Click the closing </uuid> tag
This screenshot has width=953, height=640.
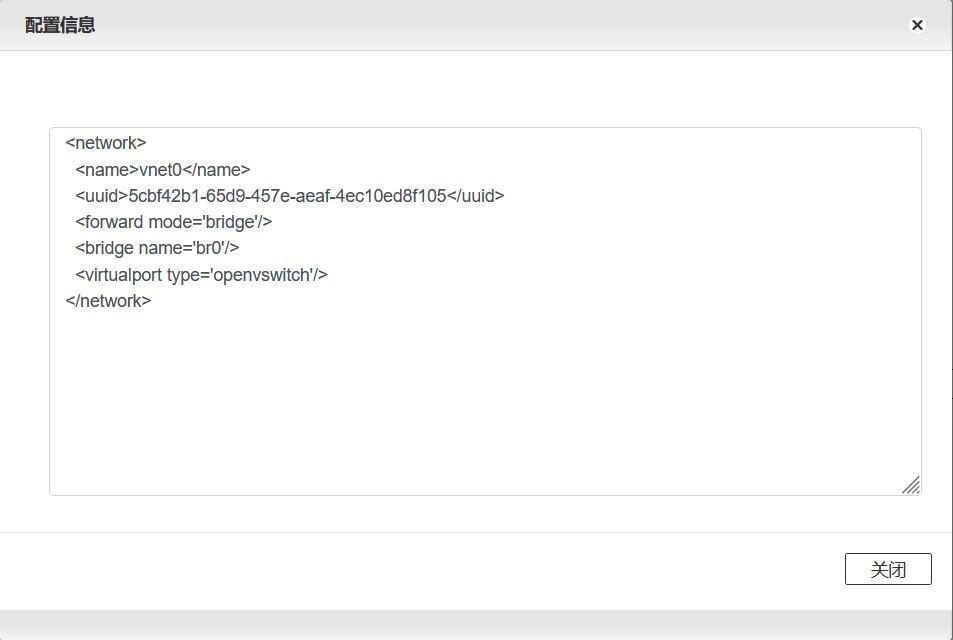point(475,196)
